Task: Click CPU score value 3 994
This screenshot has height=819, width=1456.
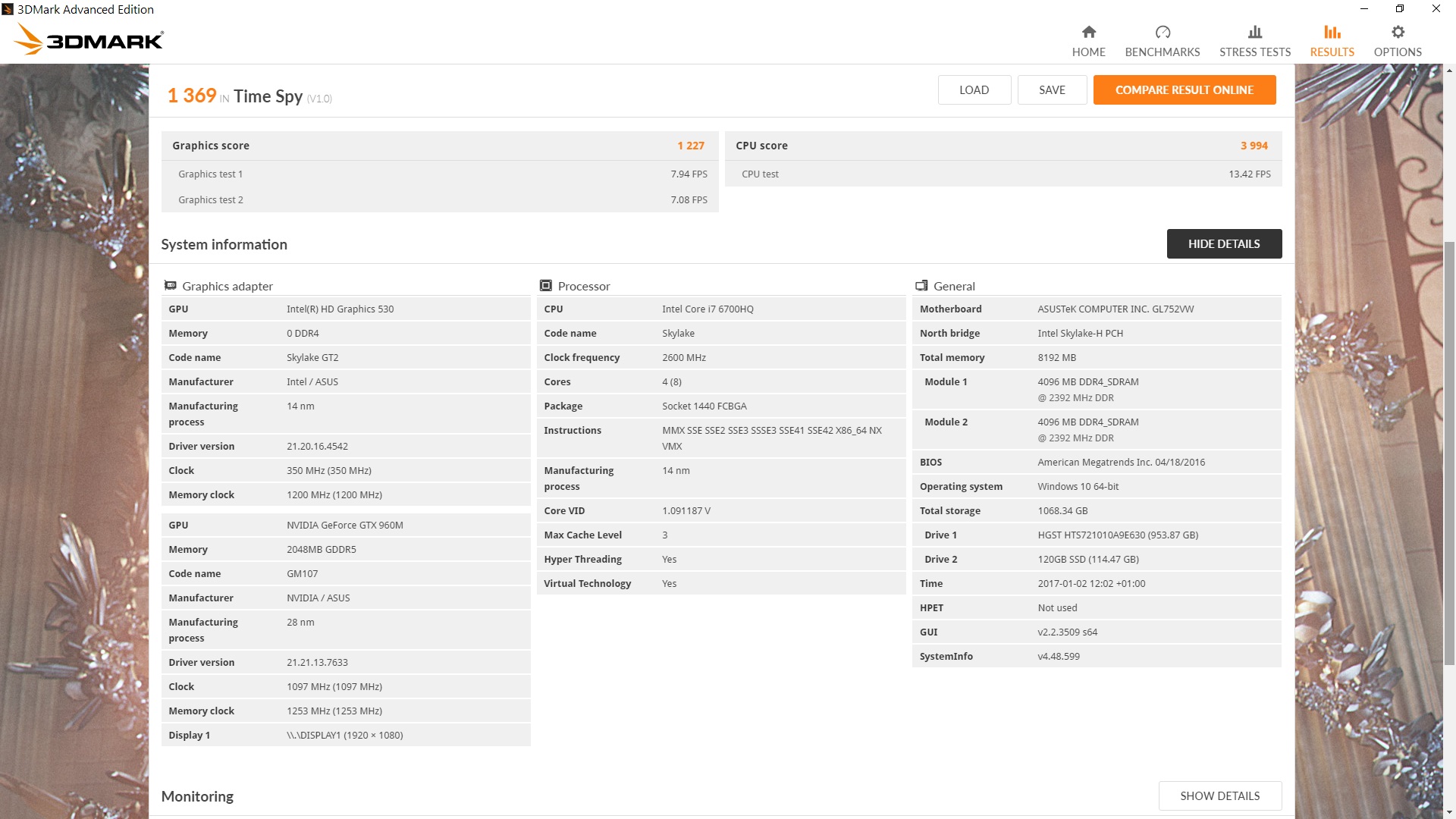Action: [1254, 146]
